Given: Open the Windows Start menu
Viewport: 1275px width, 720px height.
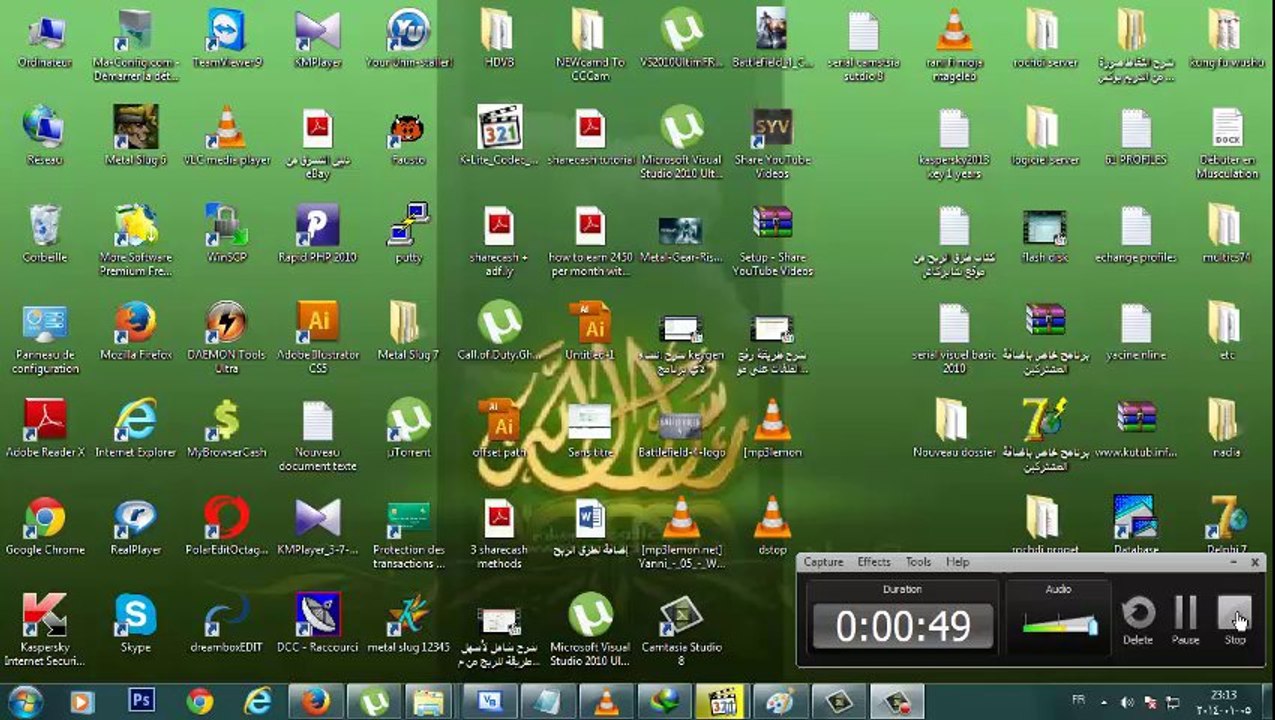Looking at the screenshot, I should [24, 702].
